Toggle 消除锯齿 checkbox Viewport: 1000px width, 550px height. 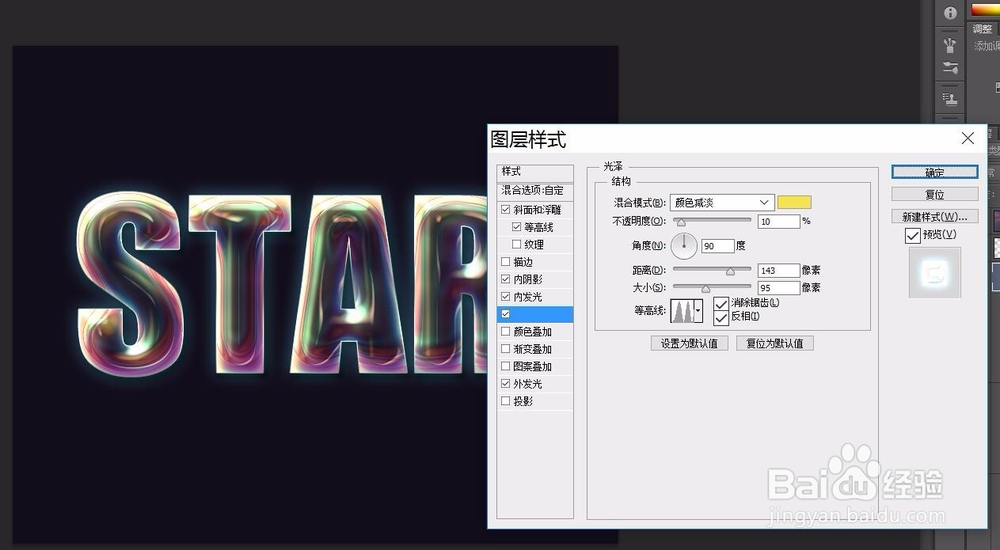tap(721, 304)
